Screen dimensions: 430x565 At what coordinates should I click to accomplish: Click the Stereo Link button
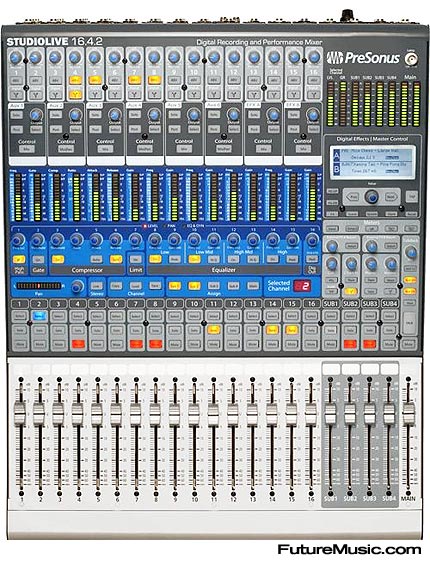[x=96, y=286]
